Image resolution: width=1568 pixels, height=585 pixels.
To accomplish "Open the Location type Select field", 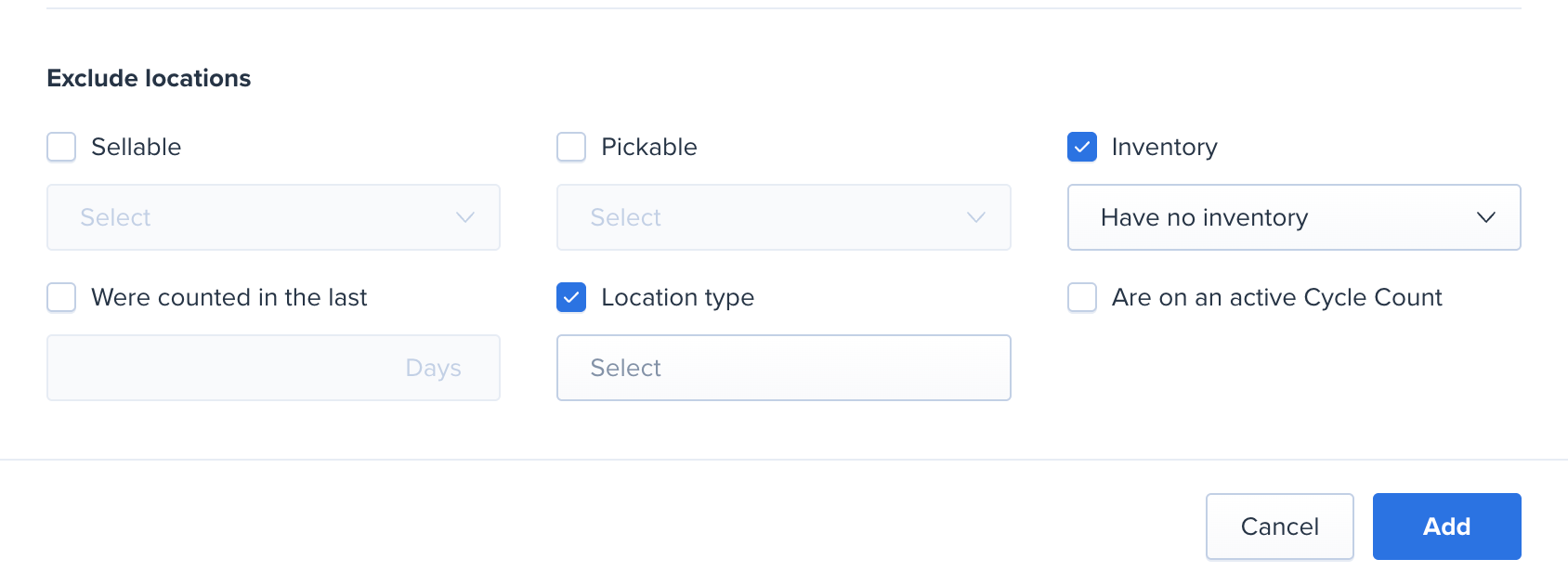I will pos(782,368).
